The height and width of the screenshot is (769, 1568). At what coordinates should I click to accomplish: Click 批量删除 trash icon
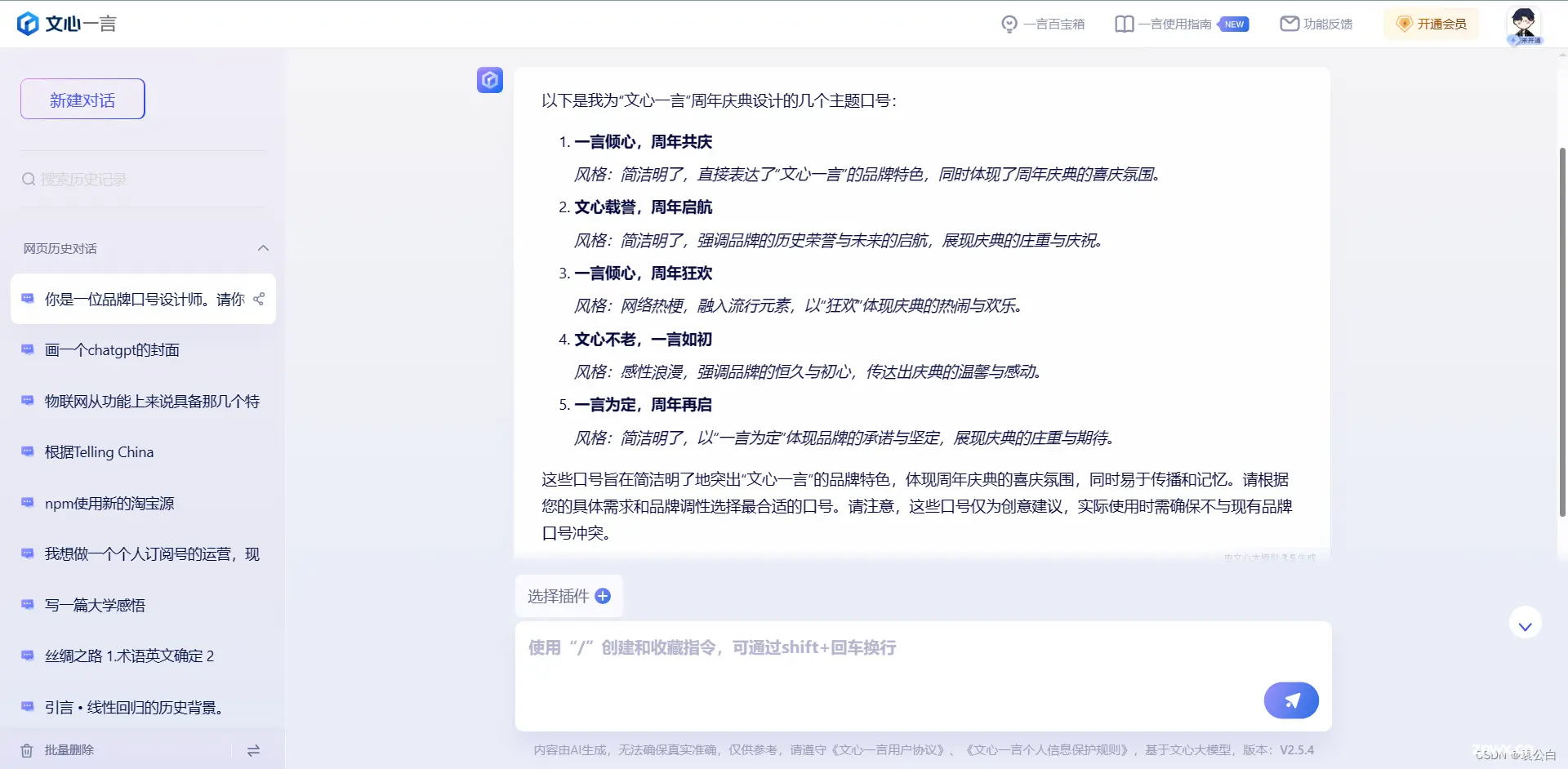pyautogui.click(x=27, y=750)
